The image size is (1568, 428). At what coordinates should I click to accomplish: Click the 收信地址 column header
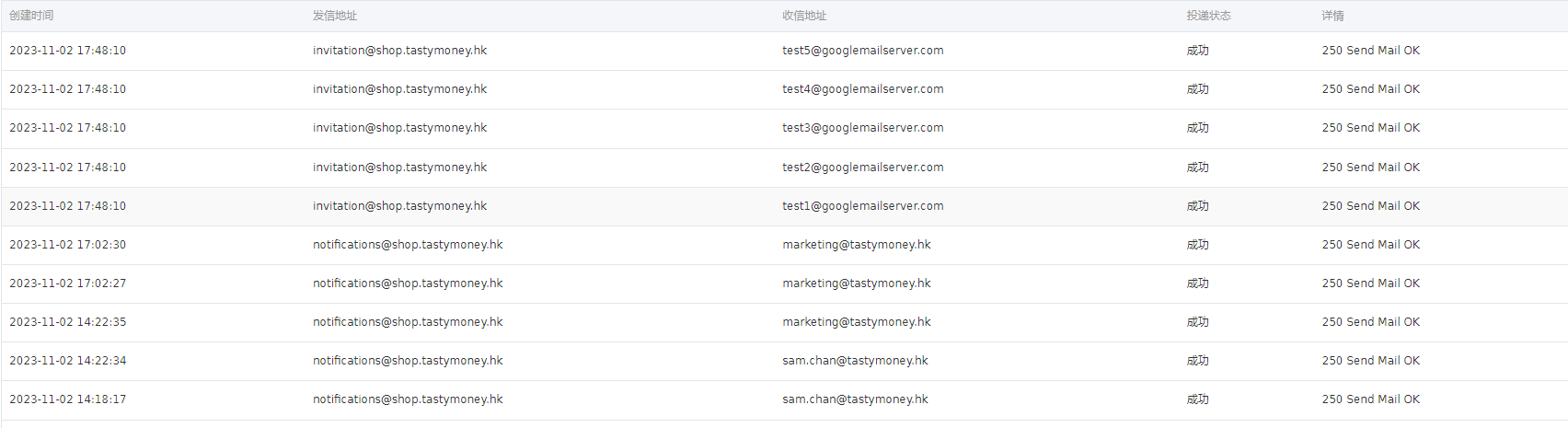pyautogui.click(x=804, y=16)
